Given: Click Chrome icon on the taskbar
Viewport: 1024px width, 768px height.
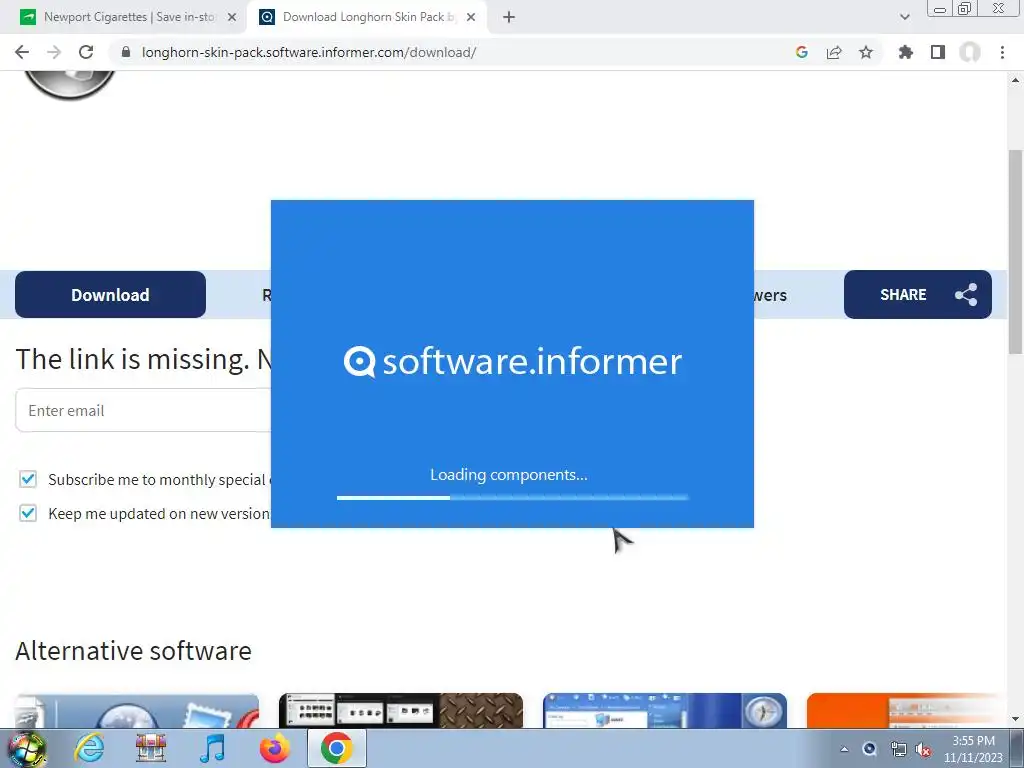Looking at the screenshot, I should pos(336,749).
